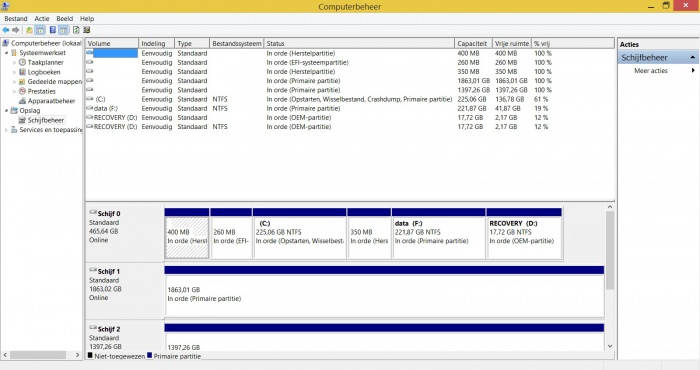
Task: Open the Meer acties submenu arrow
Action: point(693,71)
